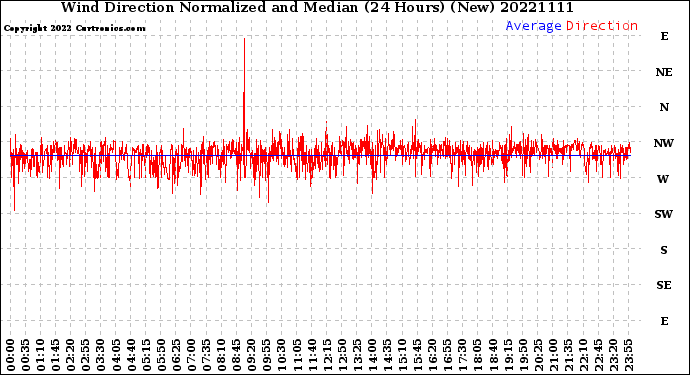Click the 01:10 time label
The height and width of the screenshot is (375, 690).
click(41, 355)
